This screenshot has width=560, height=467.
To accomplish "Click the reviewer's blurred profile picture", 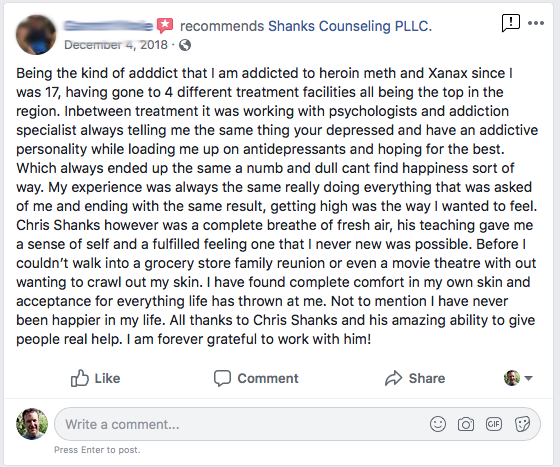I will point(36,35).
